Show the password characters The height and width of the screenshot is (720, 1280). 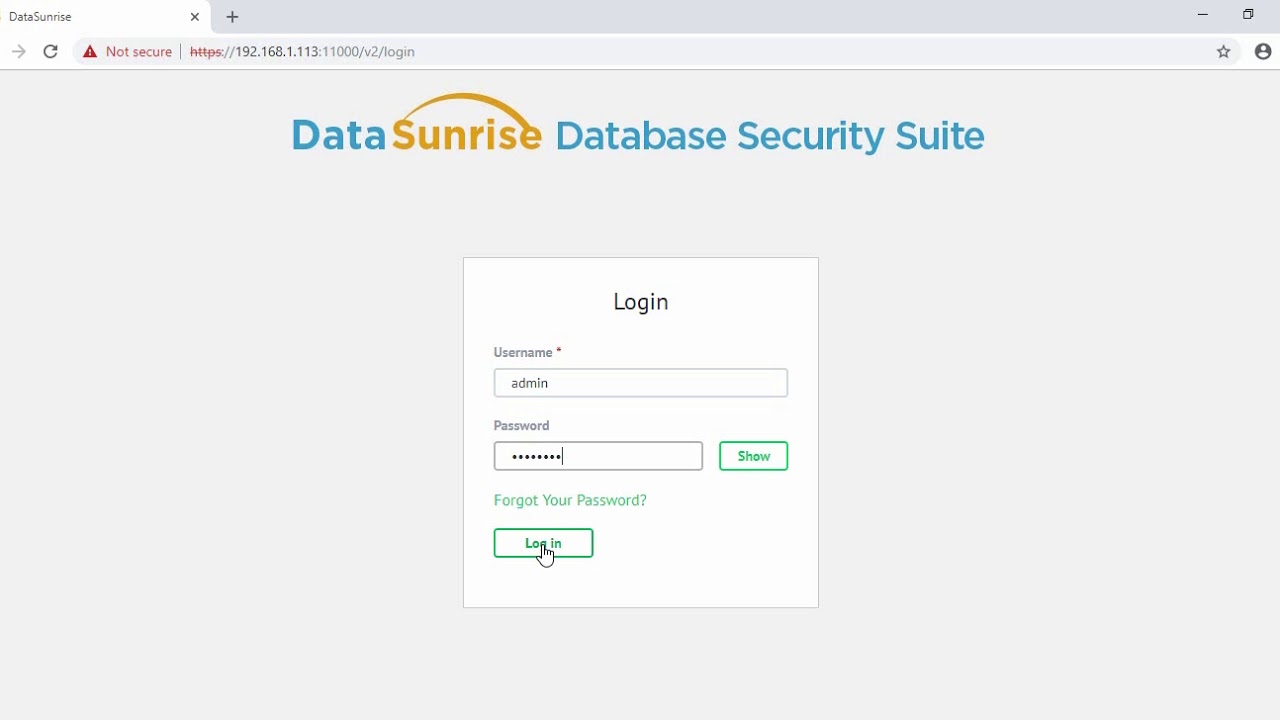tap(753, 456)
